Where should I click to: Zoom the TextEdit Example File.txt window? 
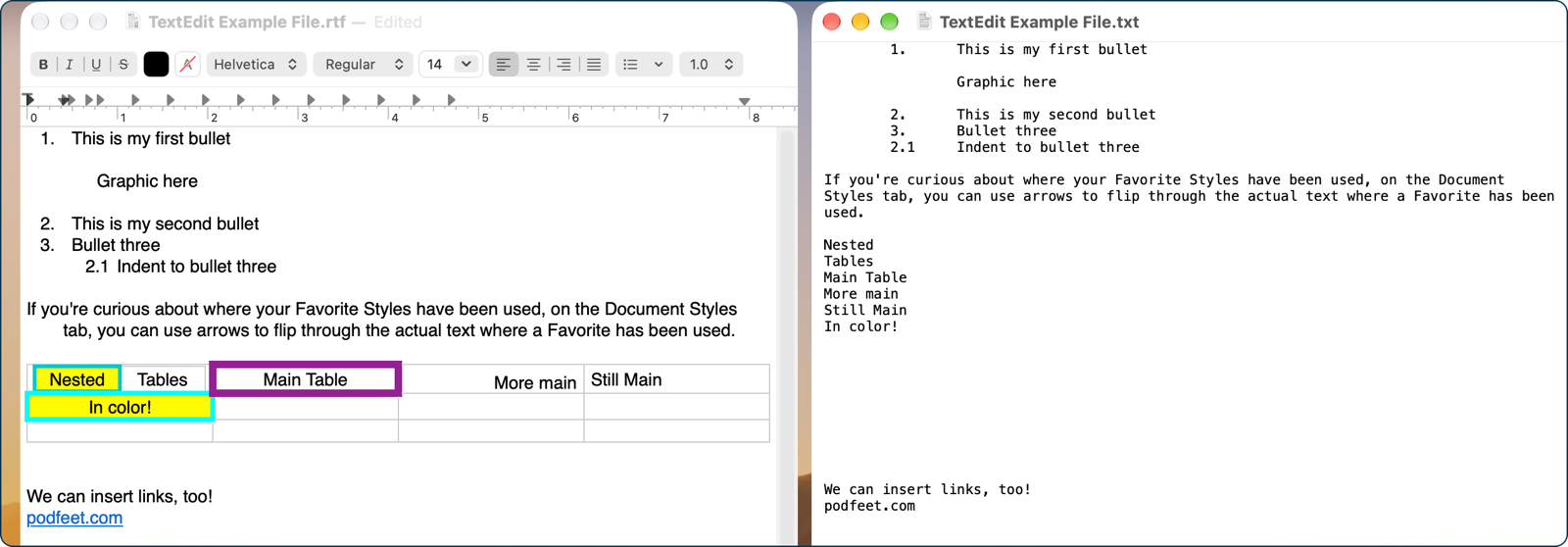pos(889,22)
